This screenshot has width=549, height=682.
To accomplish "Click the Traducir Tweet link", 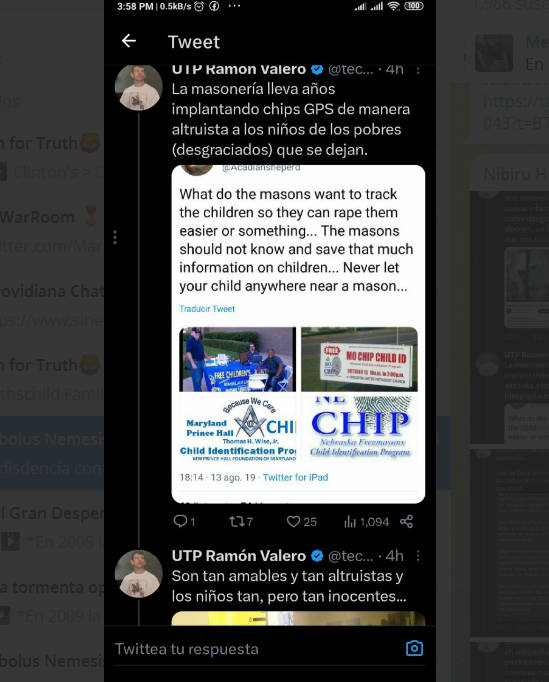I will 207,308.
